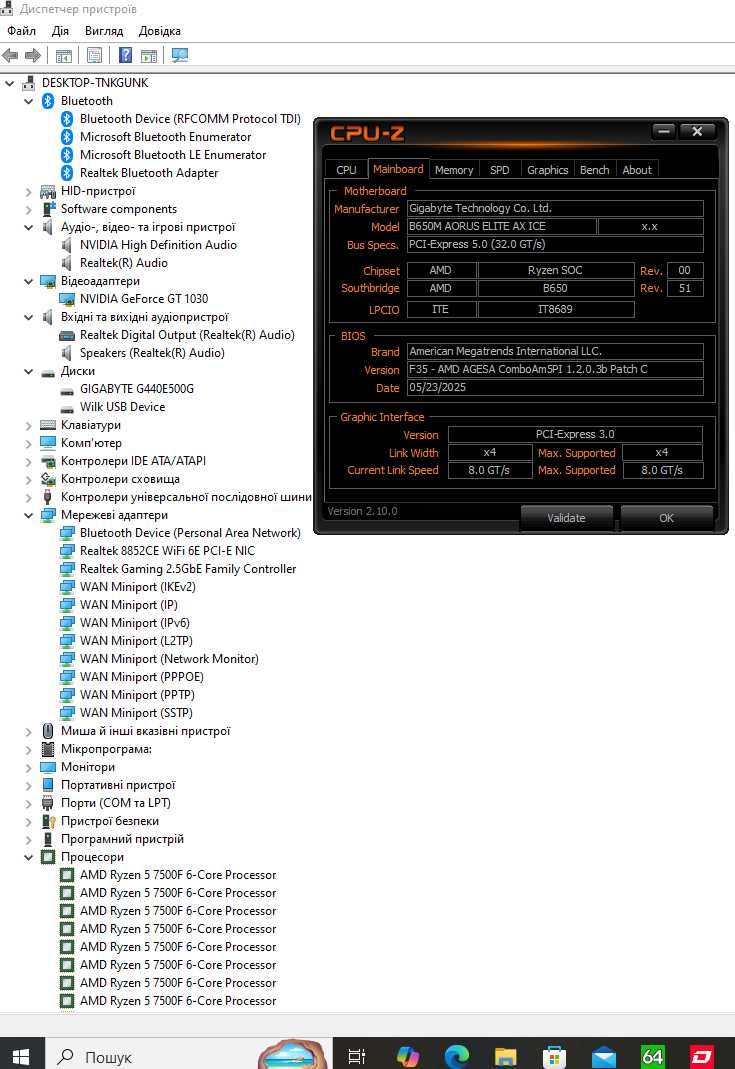This screenshot has width=735, height=1069.
Task: Collapse the Диски node
Action: pyautogui.click(x=29, y=372)
